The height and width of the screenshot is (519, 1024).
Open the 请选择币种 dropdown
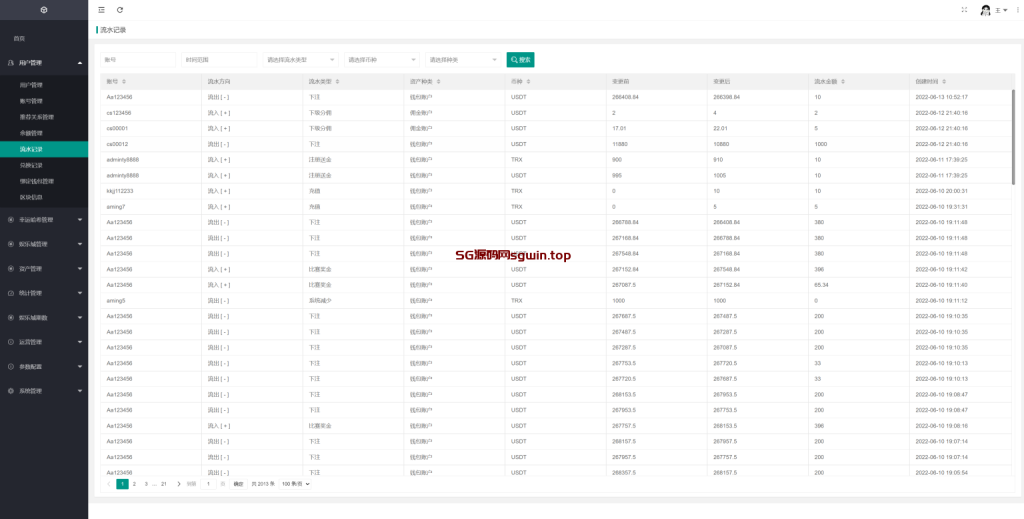click(x=382, y=60)
